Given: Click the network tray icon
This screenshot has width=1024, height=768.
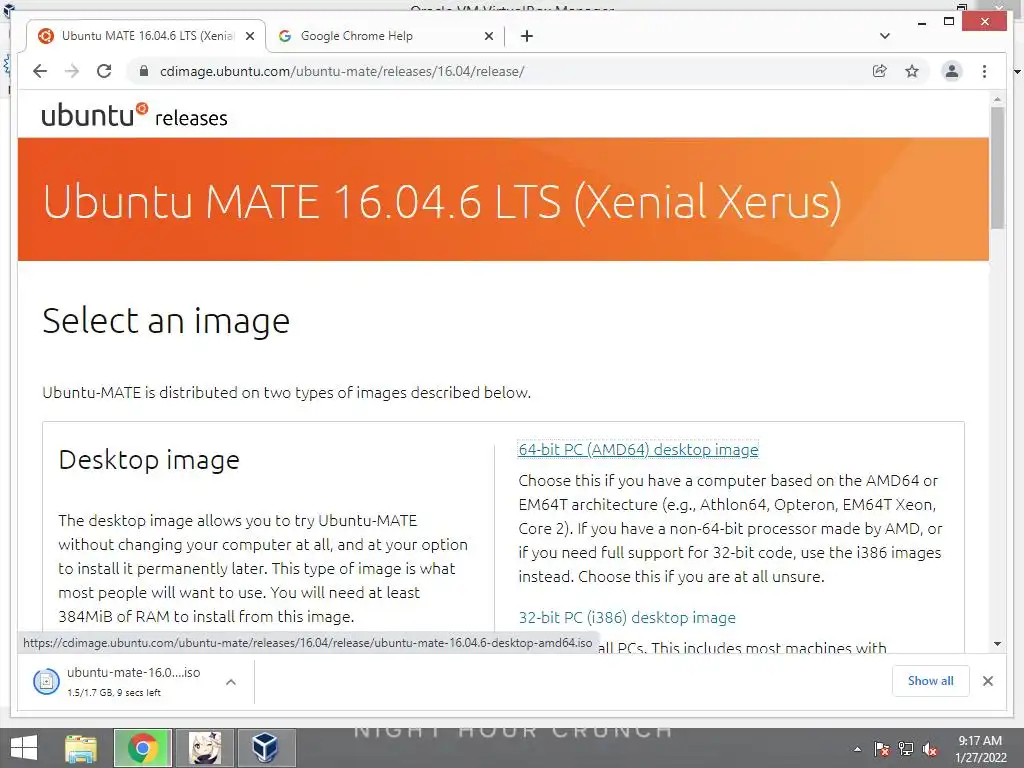Looking at the screenshot, I should (906, 749).
